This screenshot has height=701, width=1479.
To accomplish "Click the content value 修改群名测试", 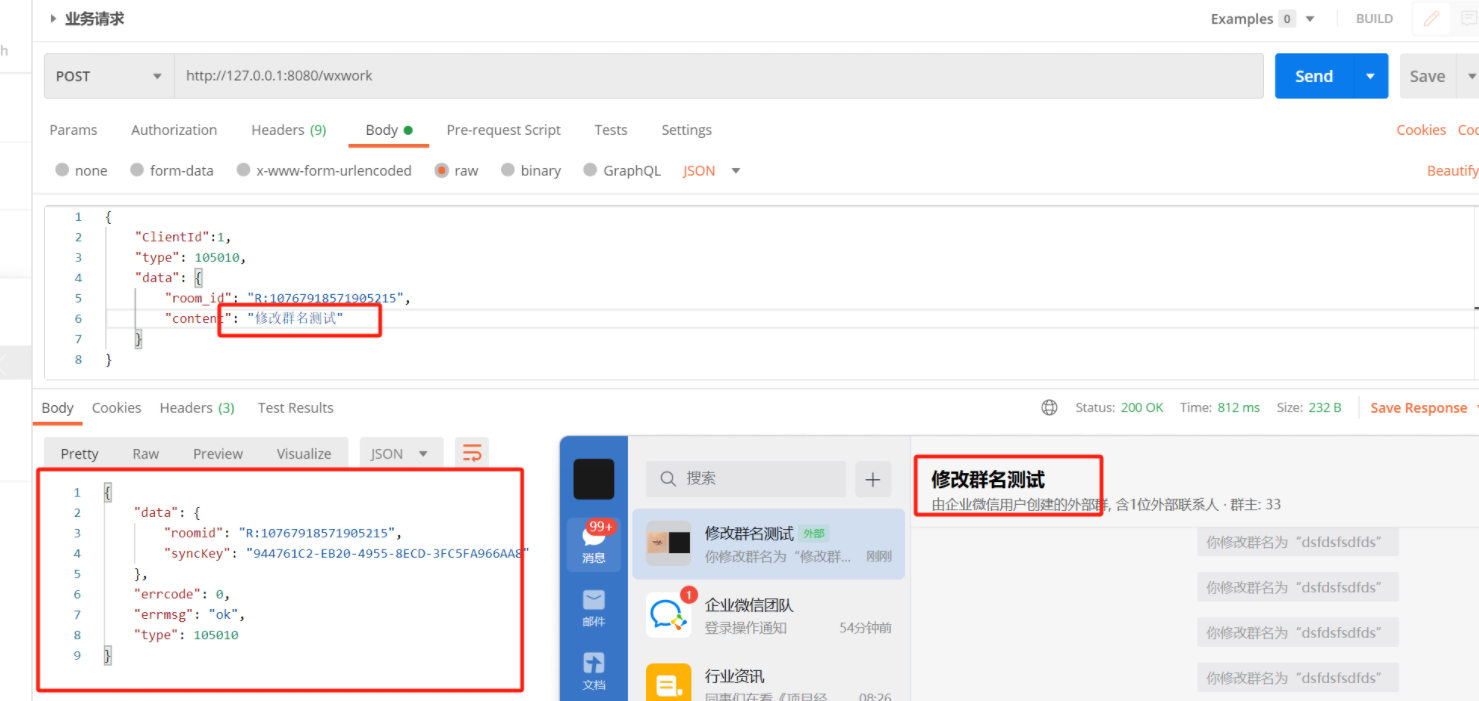I will (295, 318).
